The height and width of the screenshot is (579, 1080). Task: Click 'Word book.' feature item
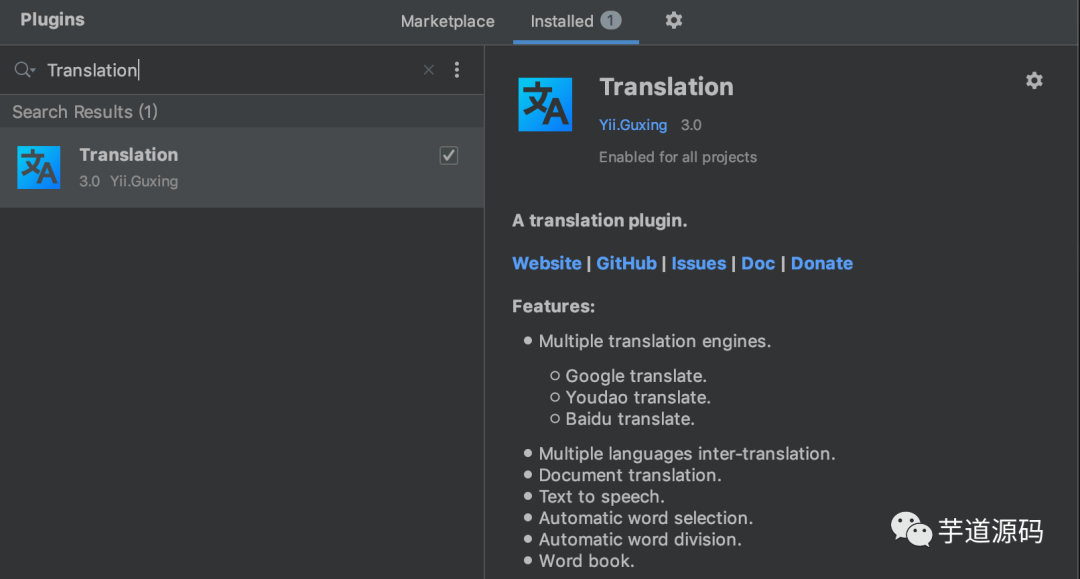click(586, 560)
